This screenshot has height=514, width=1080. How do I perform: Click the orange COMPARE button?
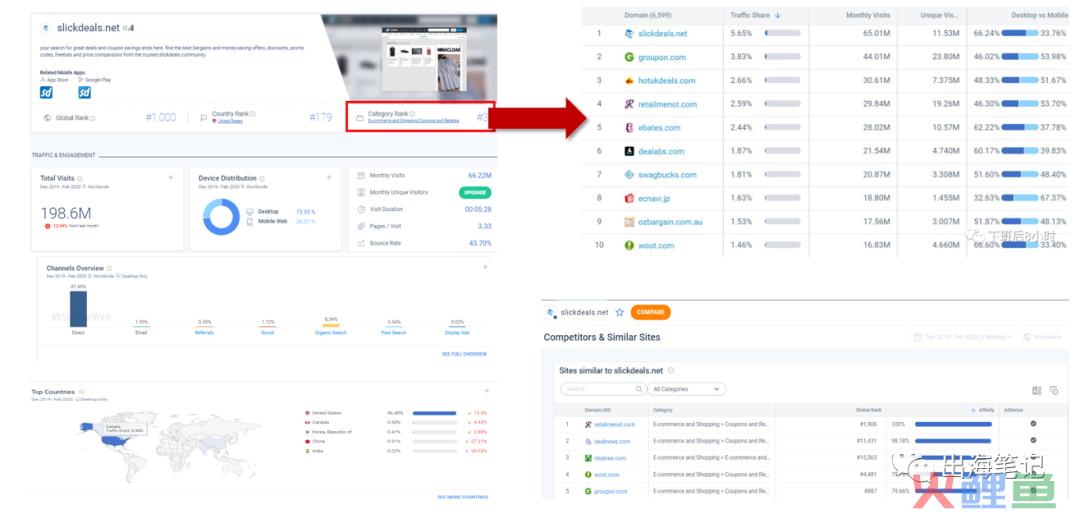pos(650,312)
